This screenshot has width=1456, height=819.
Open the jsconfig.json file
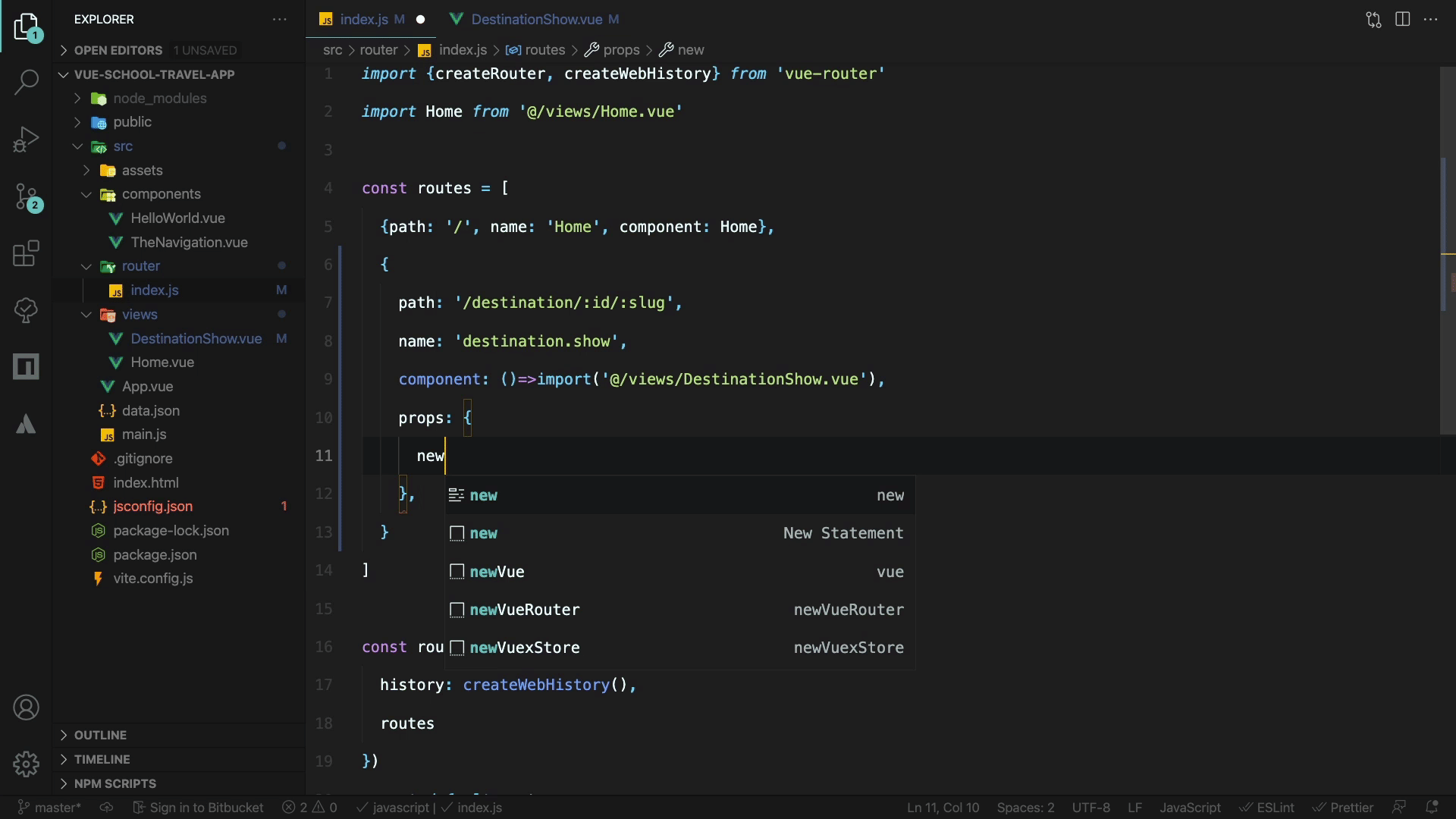point(152,507)
